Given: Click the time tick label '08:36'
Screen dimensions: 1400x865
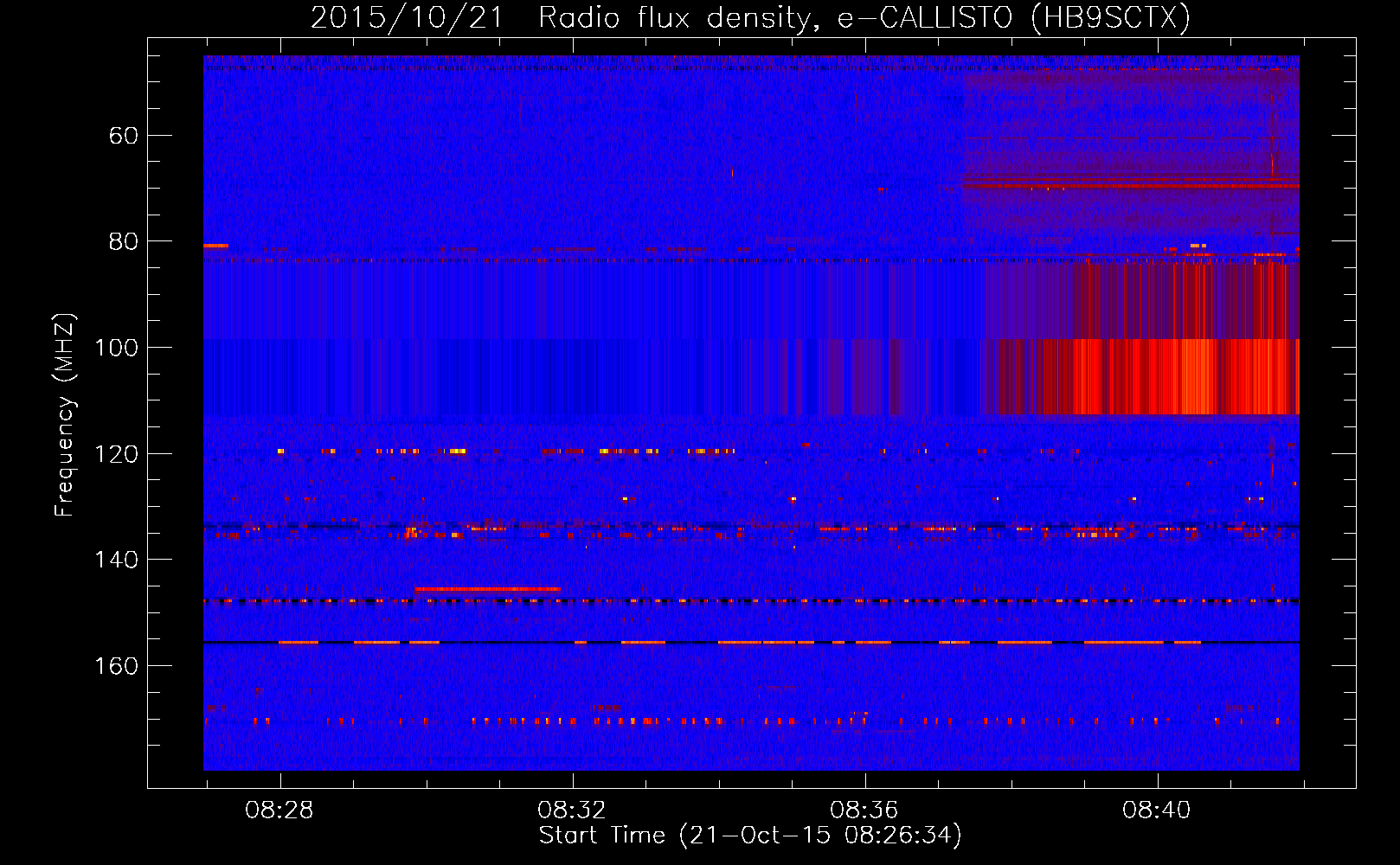Looking at the screenshot, I should point(864,811).
